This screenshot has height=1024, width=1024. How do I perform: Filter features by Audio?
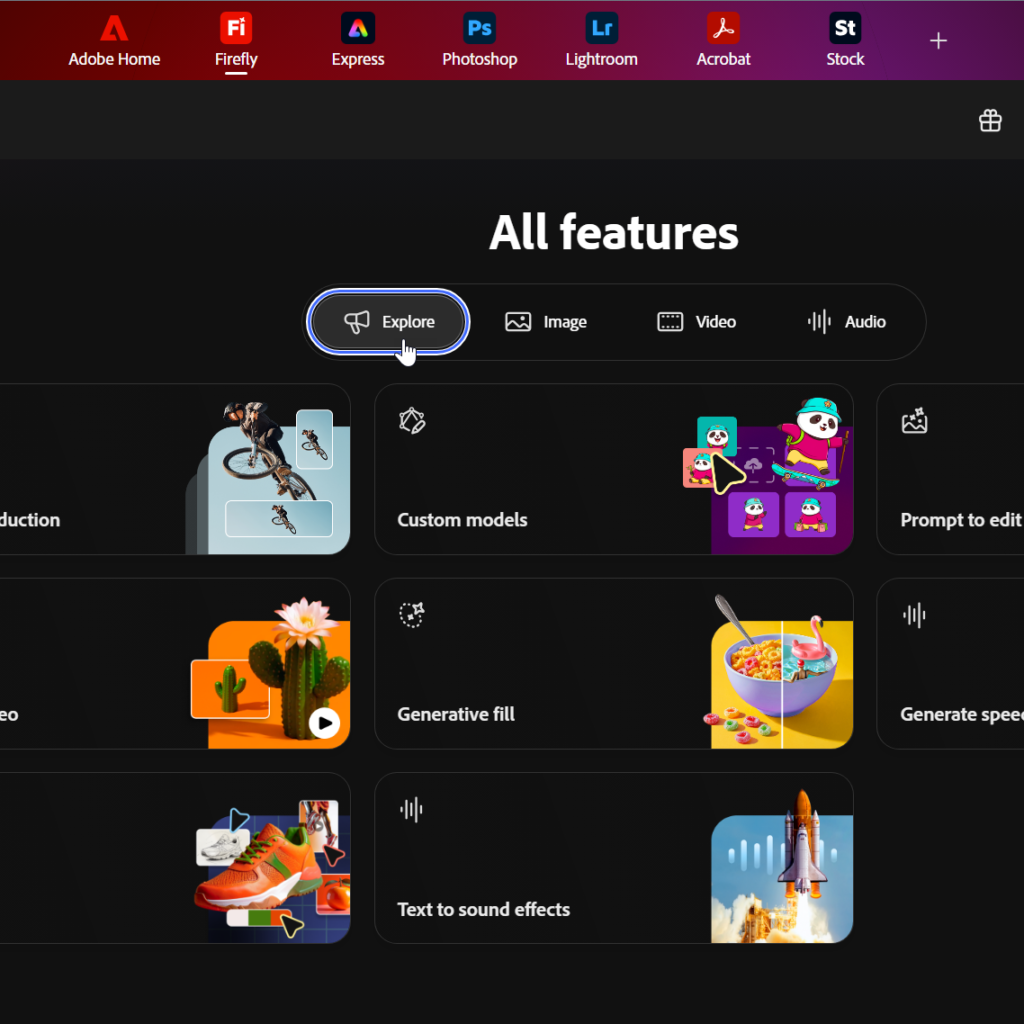(846, 322)
